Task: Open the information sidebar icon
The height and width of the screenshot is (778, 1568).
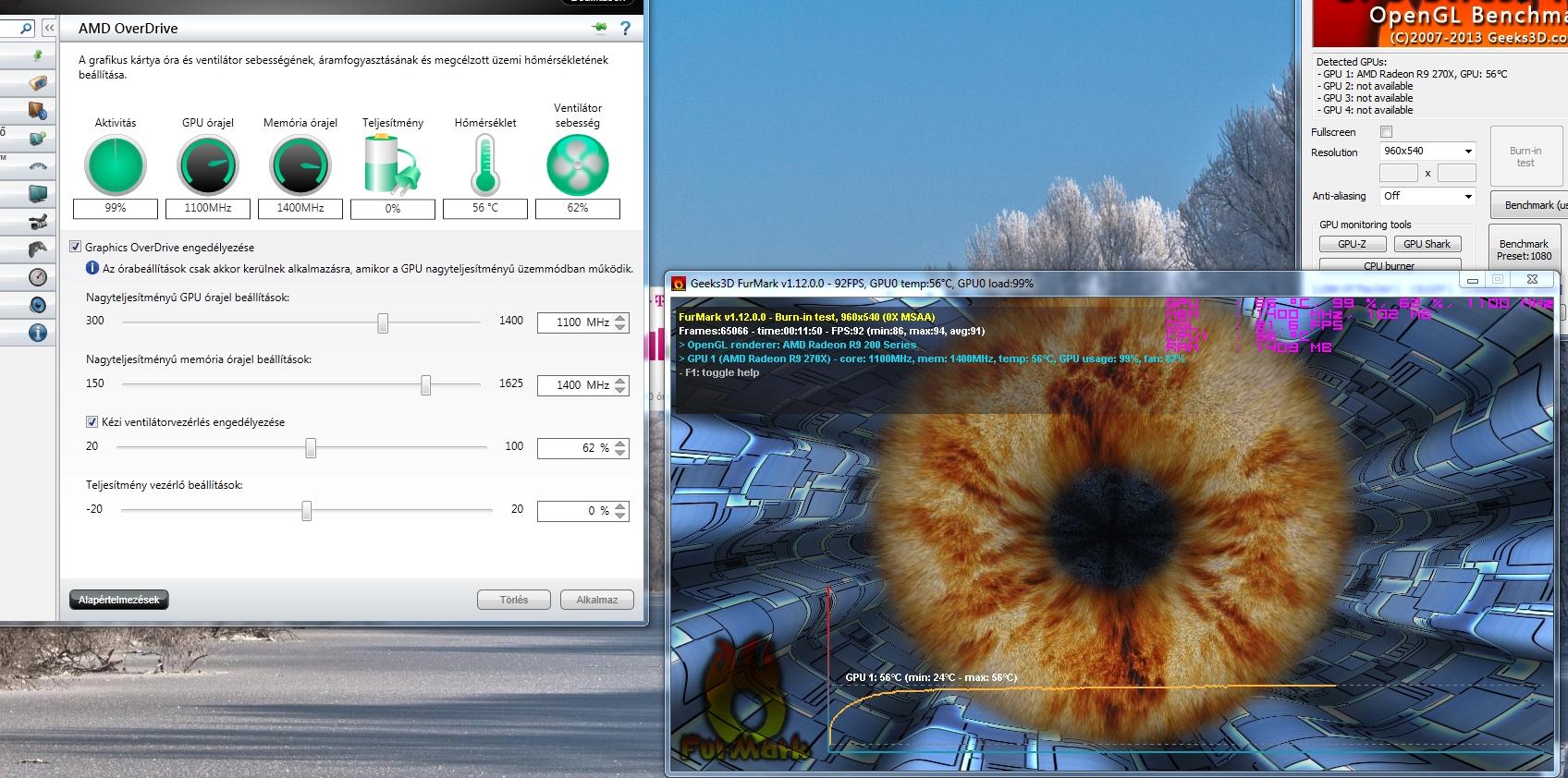Action: click(x=37, y=333)
